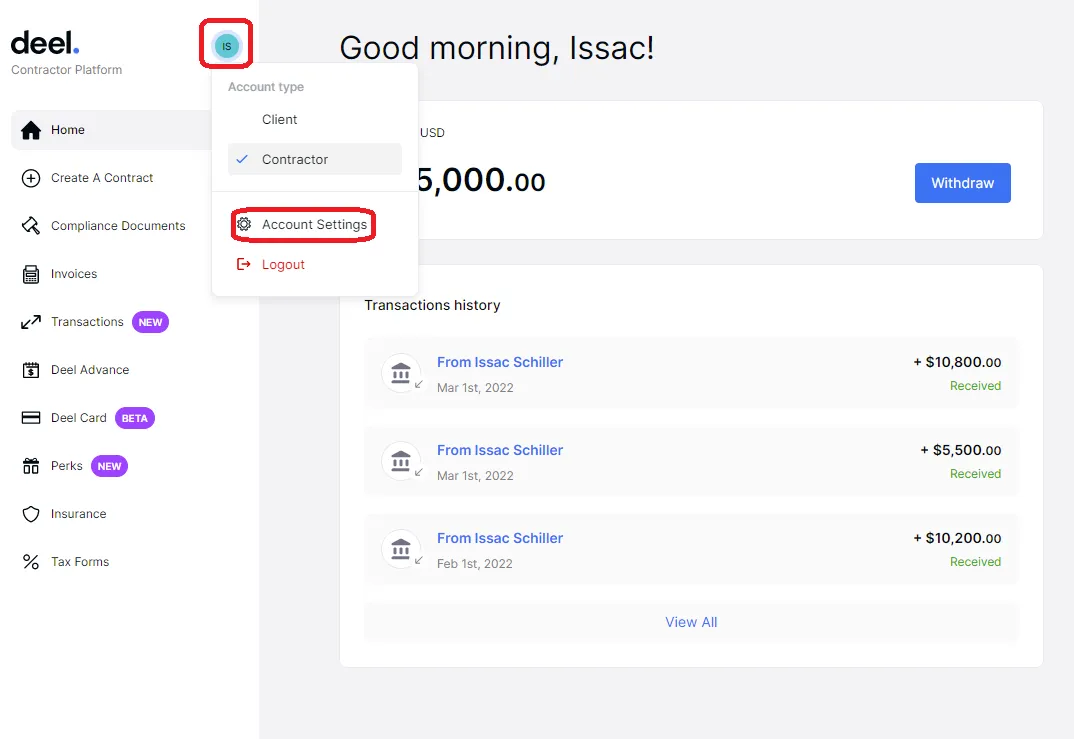The width and height of the screenshot is (1074, 739).
Task: Open the $10,800.00 From Issac Schiller link
Action: [x=500, y=362]
